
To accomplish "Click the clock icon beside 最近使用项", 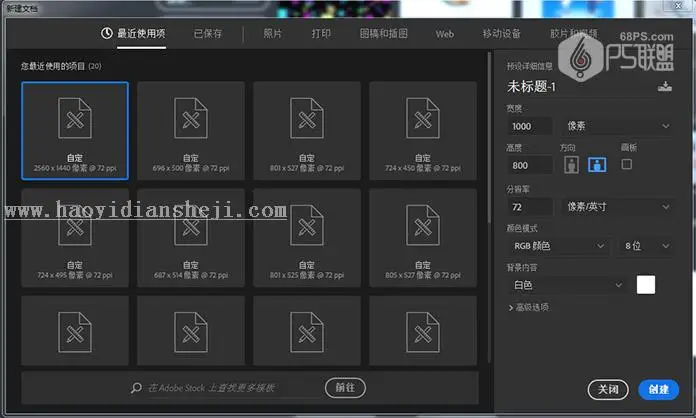I will [x=107, y=33].
